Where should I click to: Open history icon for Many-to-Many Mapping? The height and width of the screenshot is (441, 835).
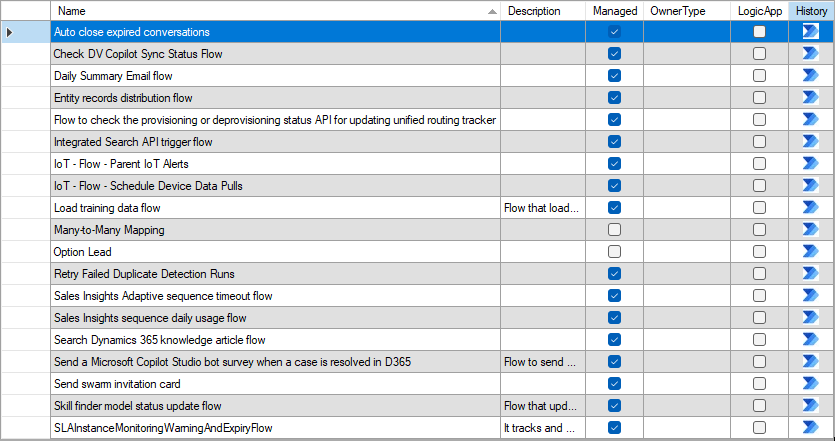coord(811,230)
